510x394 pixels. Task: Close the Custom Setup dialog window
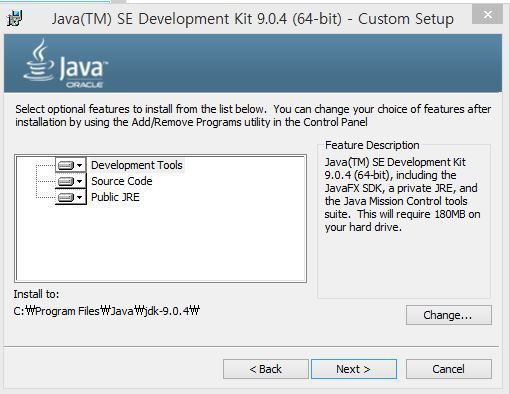point(487,15)
